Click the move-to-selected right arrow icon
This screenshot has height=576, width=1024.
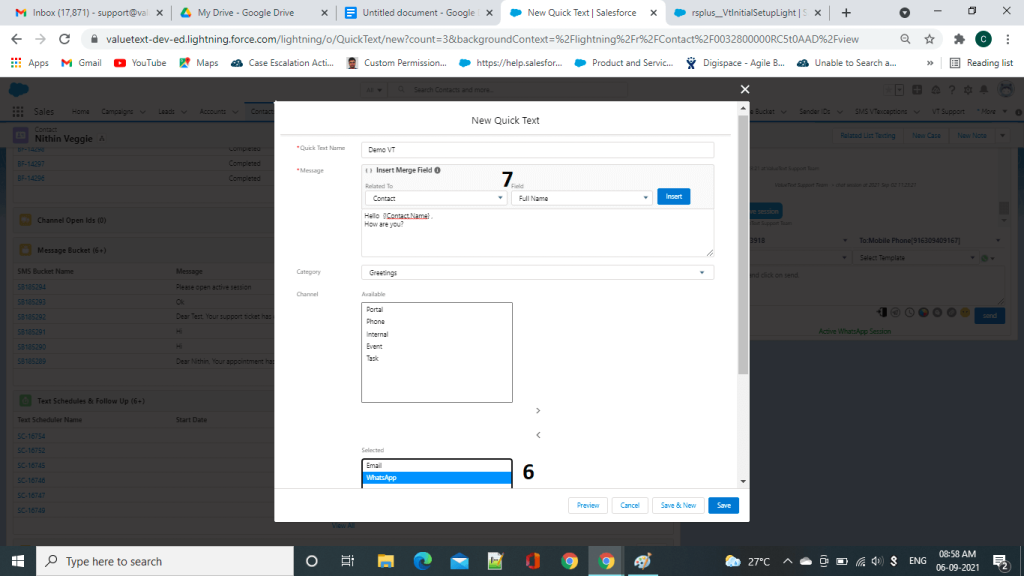coord(538,411)
